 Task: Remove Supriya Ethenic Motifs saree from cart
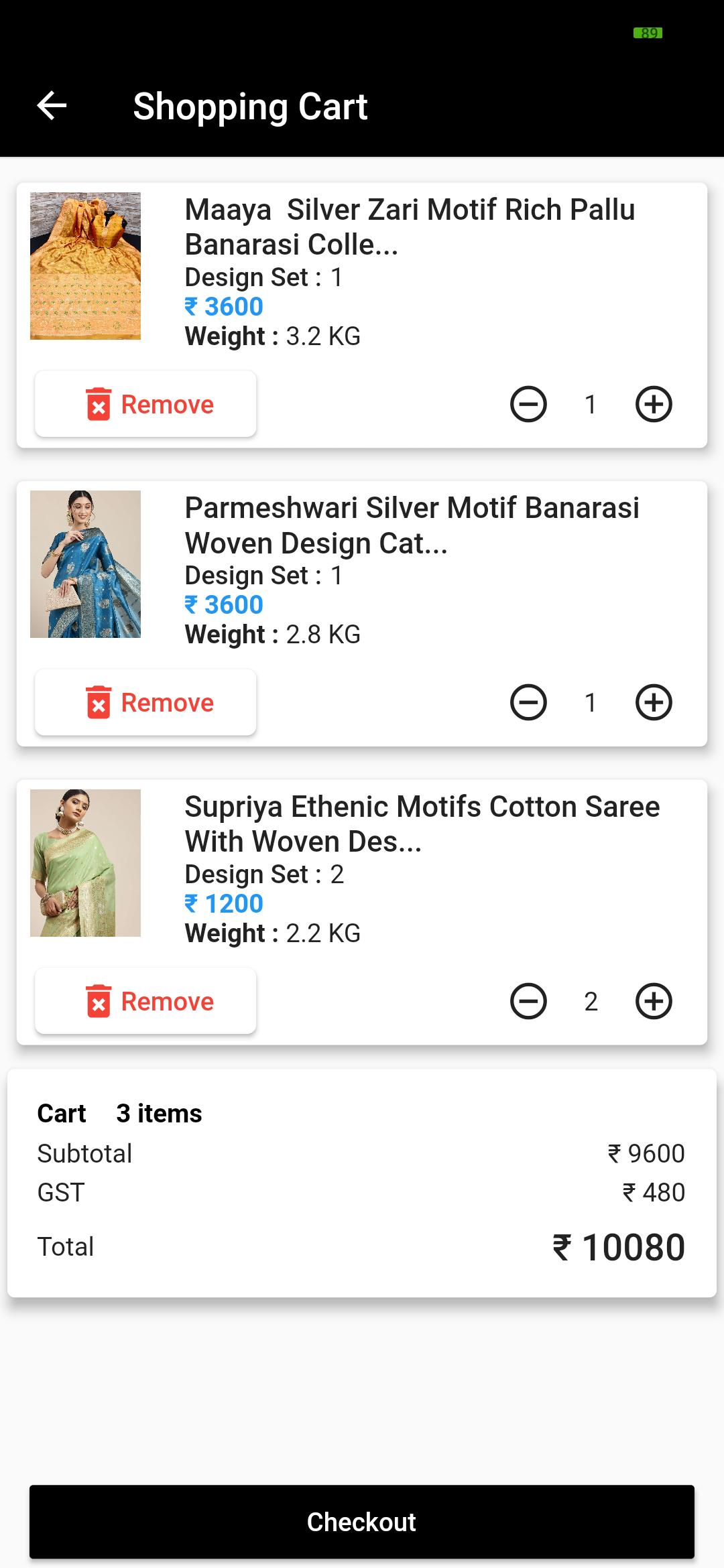(x=145, y=1001)
